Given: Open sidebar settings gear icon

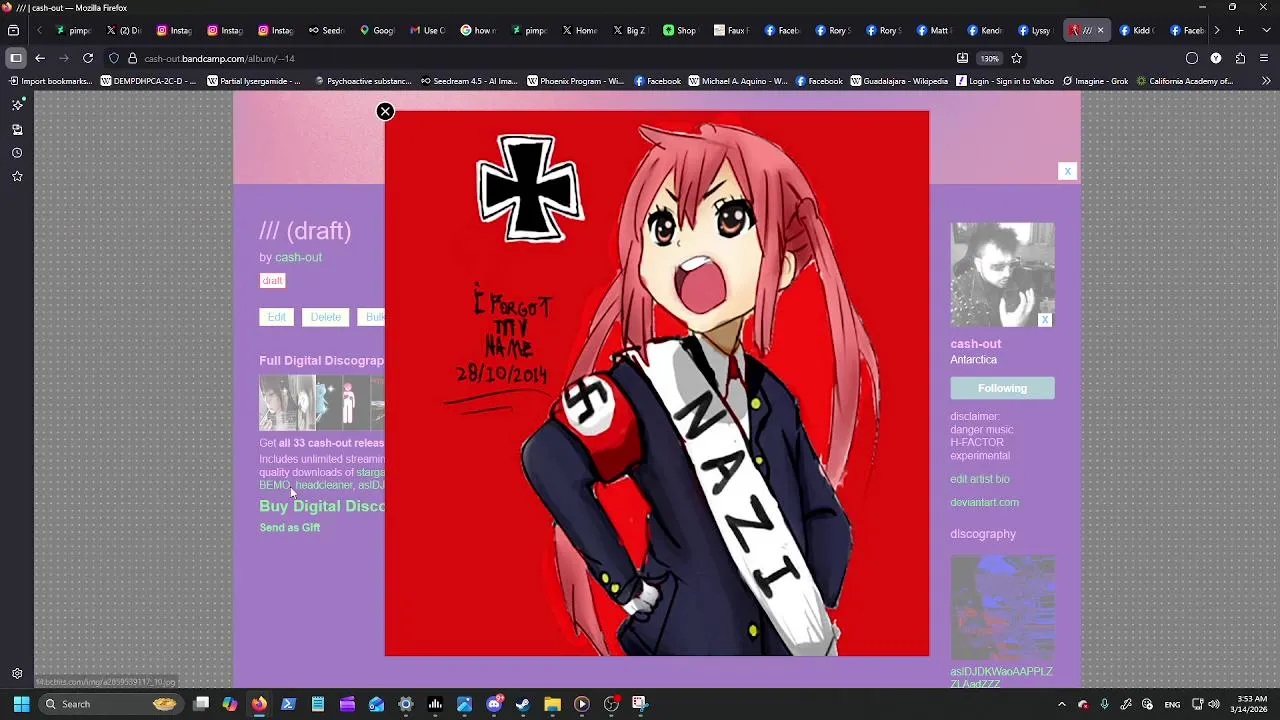Looking at the screenshot, I should [x=17, y=674].
